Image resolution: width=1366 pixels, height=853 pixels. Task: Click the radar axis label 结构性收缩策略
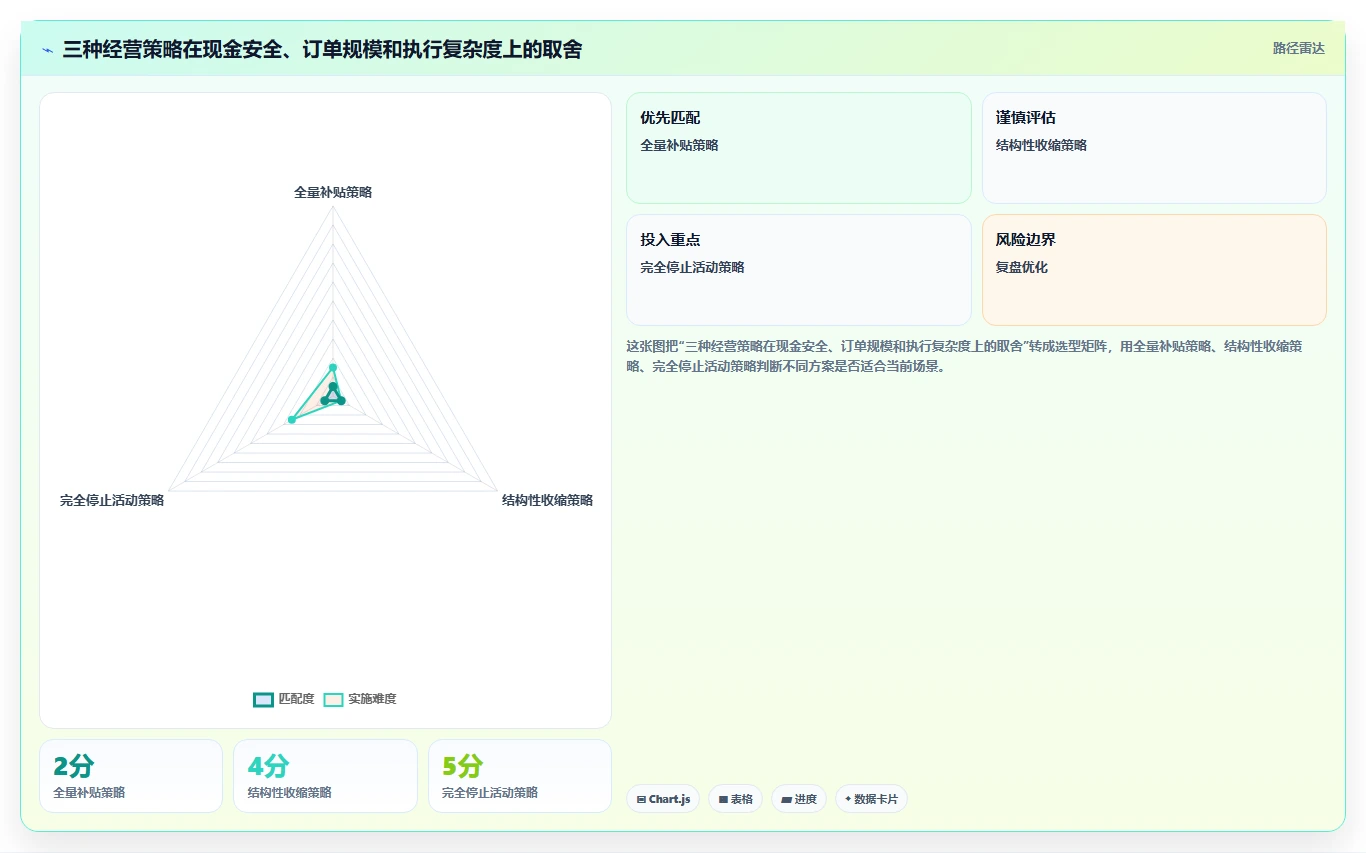coord(547,500)
